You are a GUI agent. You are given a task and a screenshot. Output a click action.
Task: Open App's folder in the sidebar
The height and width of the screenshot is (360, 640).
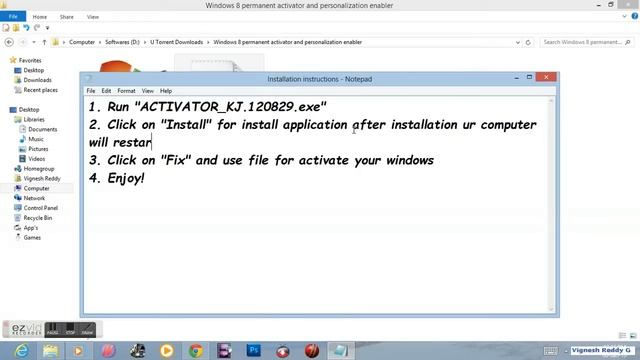click(x=31, y=228)
